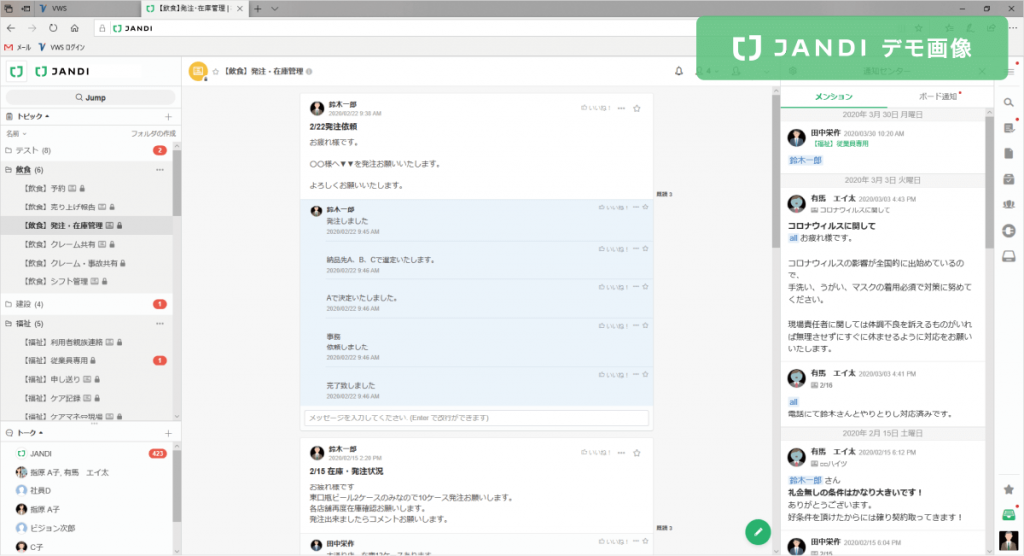This screenshot has height=556, width=1024.
Task: Click the comment message input field
Action: tap(477, 417)
